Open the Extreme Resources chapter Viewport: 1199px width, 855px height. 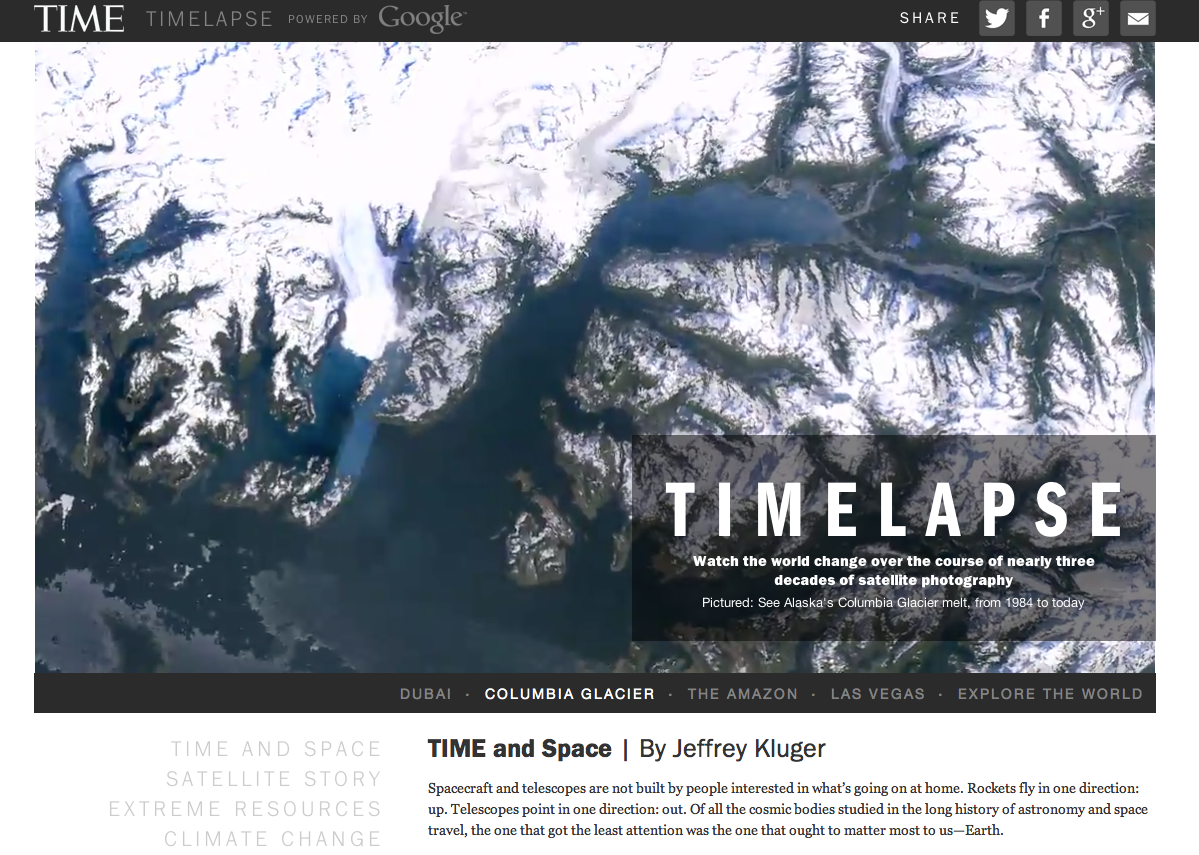pyautogui.click(x=245, y=808)
